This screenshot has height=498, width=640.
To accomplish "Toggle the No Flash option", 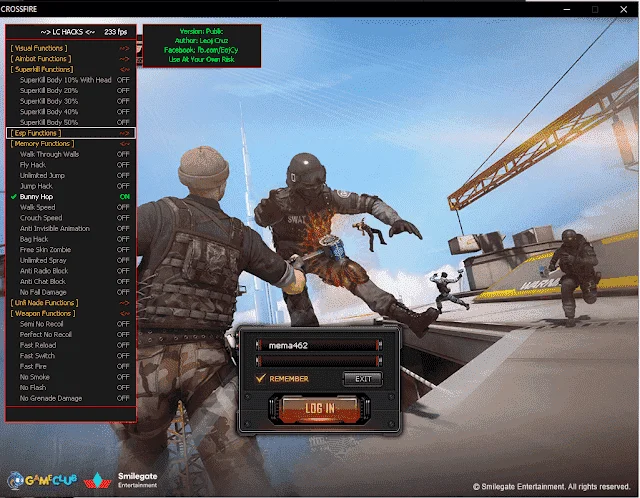I will click(71, 388).
